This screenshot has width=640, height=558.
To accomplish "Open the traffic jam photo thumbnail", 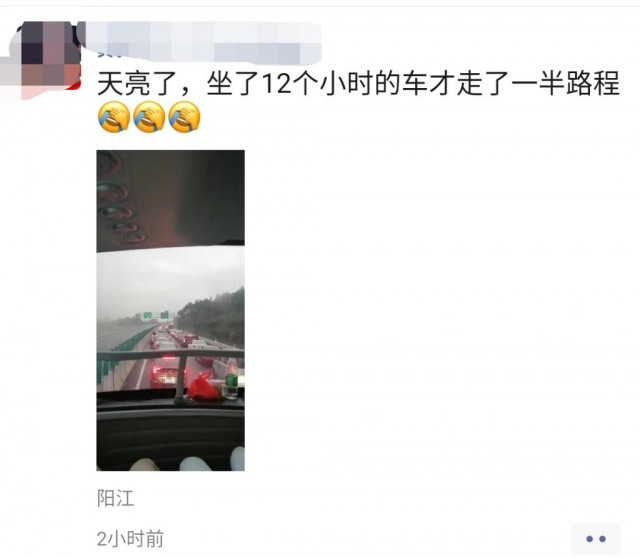I will 171,310.
